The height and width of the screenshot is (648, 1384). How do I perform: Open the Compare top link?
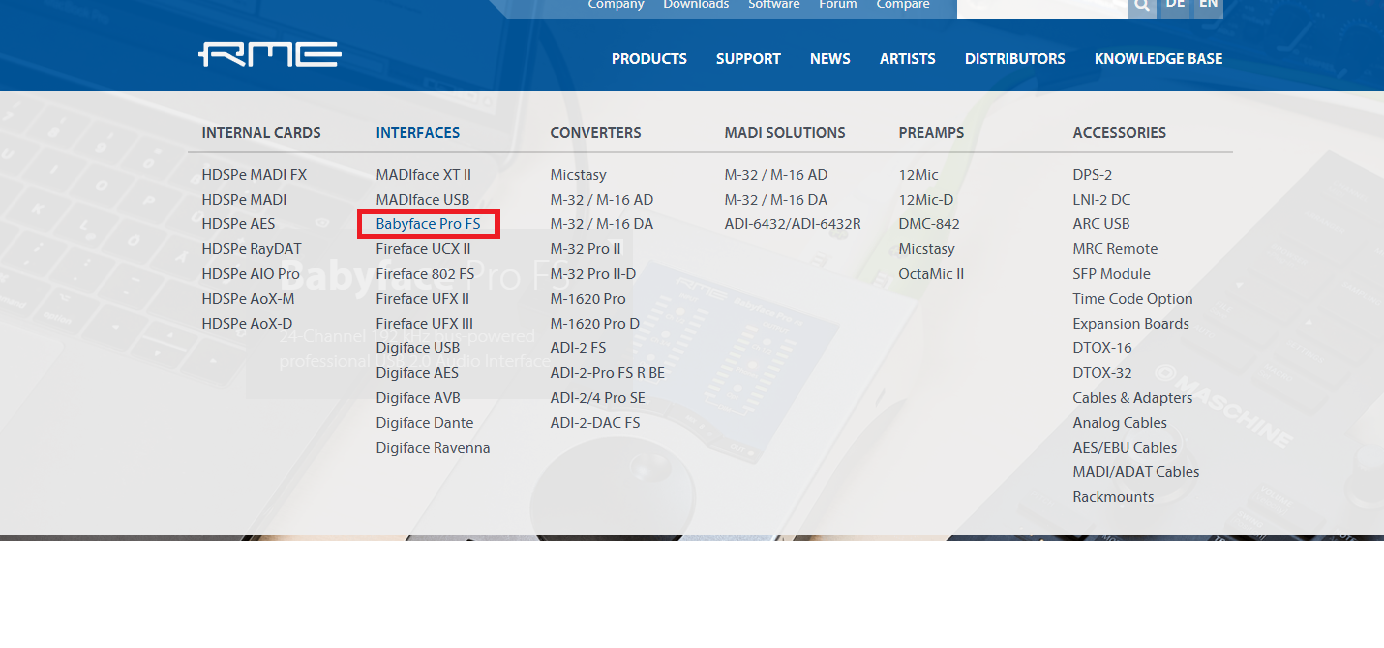(903, 5)
